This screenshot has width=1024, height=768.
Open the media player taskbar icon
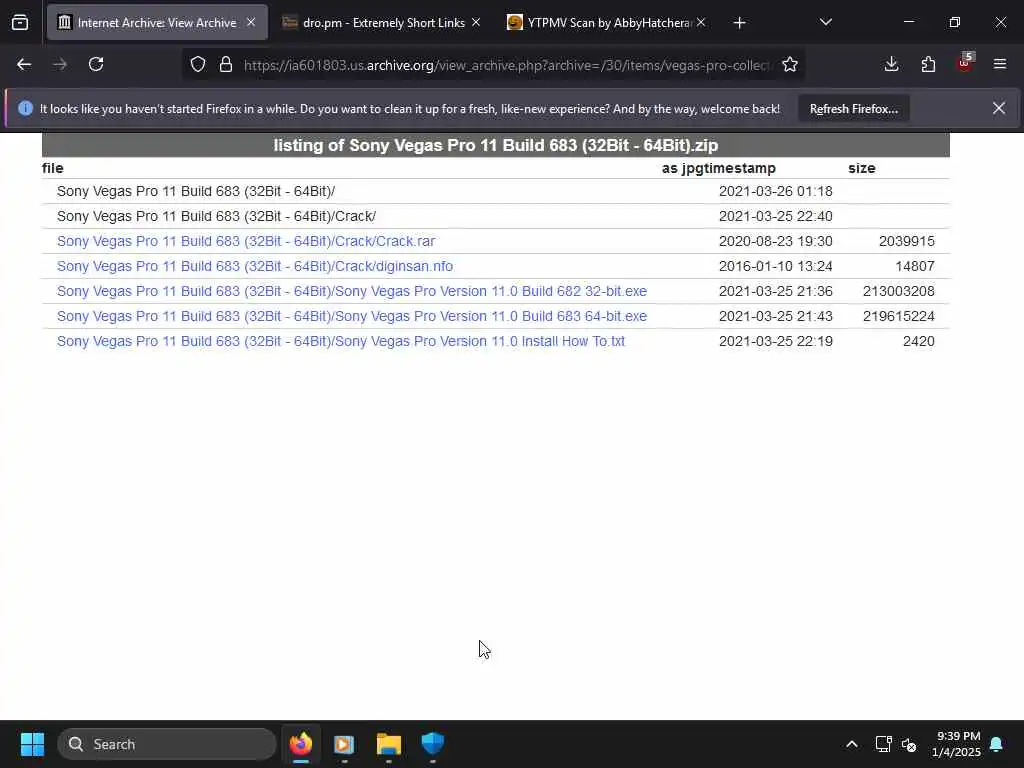[x=344, y=744]
